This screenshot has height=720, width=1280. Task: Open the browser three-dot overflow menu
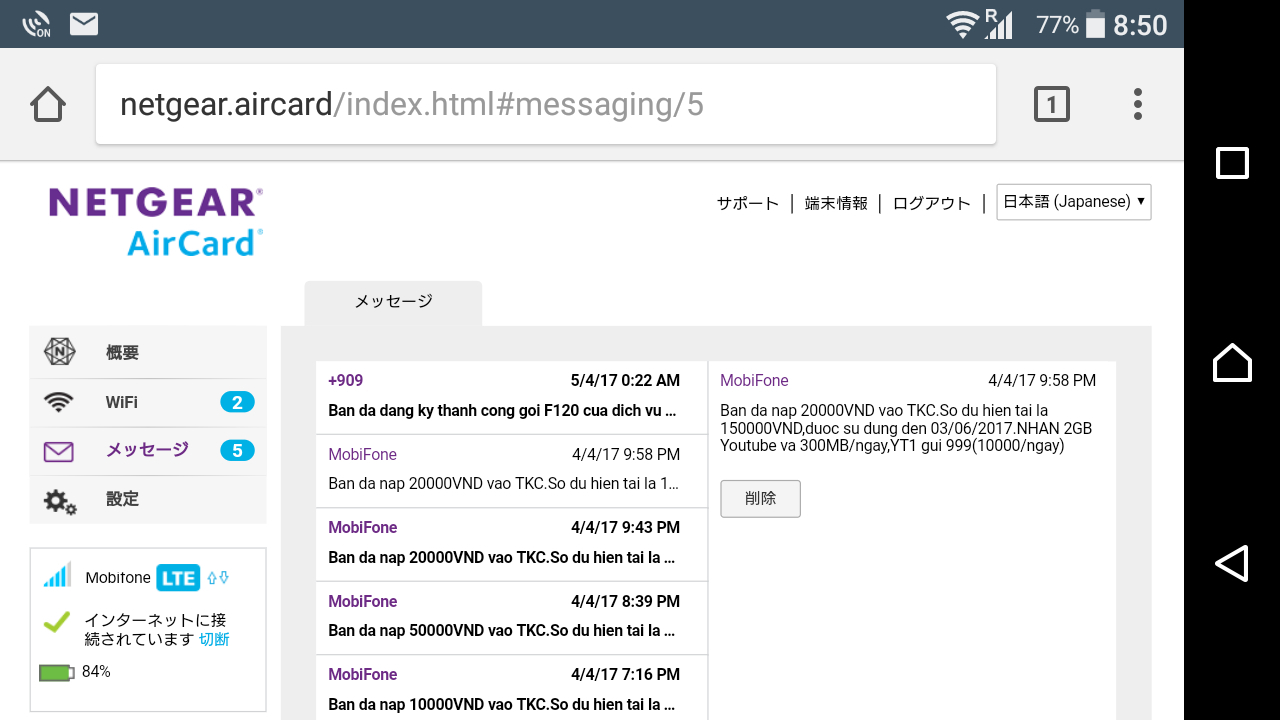[x=1137, y=104]
